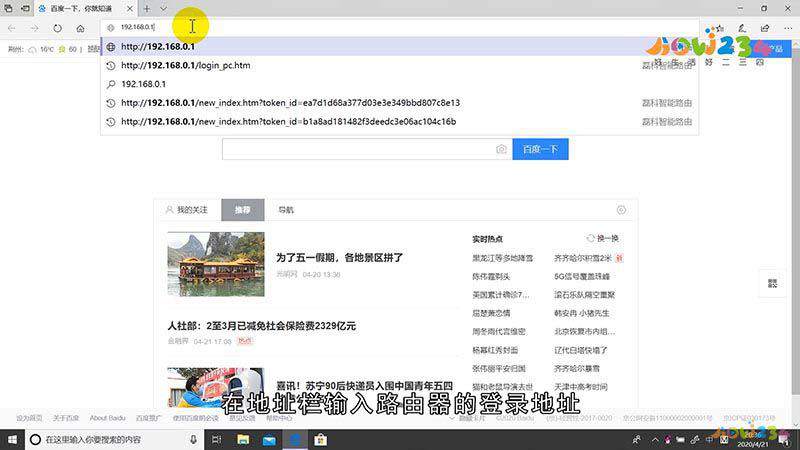800x450 pixels.
Task: Open history entry with token ea7d1d68a
Action: 399,103
